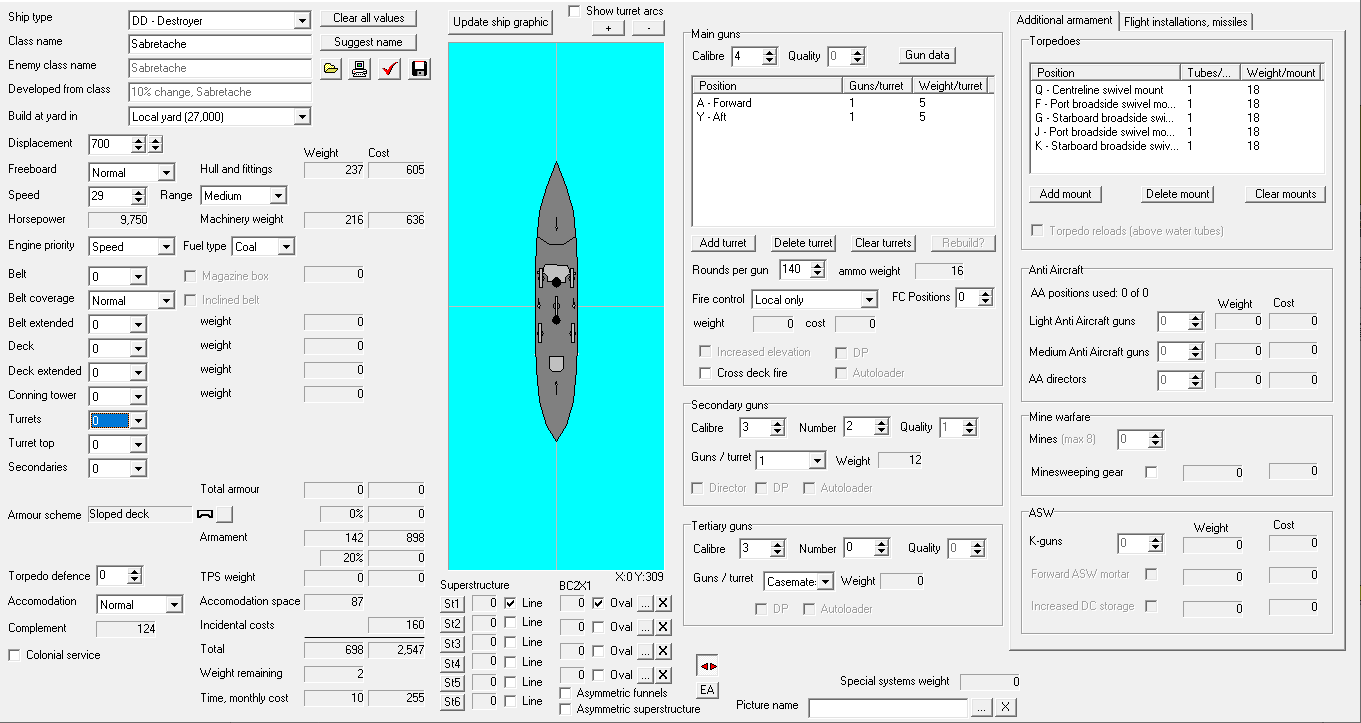Image resolution: width=1361 pixels, height=723 pixels.
Task: Save the design with floppy disk icon
Action: pyautogui.click(x=419, y=69)
